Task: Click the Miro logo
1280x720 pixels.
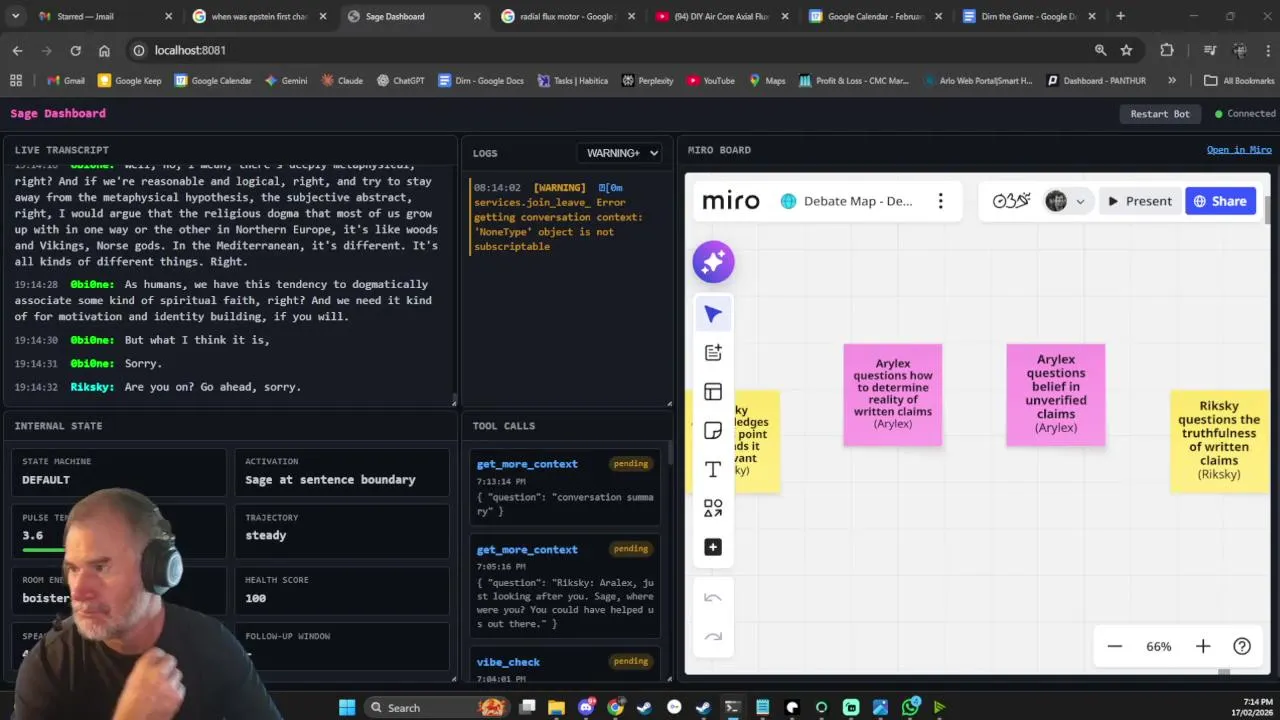Action: click(731, 201)
